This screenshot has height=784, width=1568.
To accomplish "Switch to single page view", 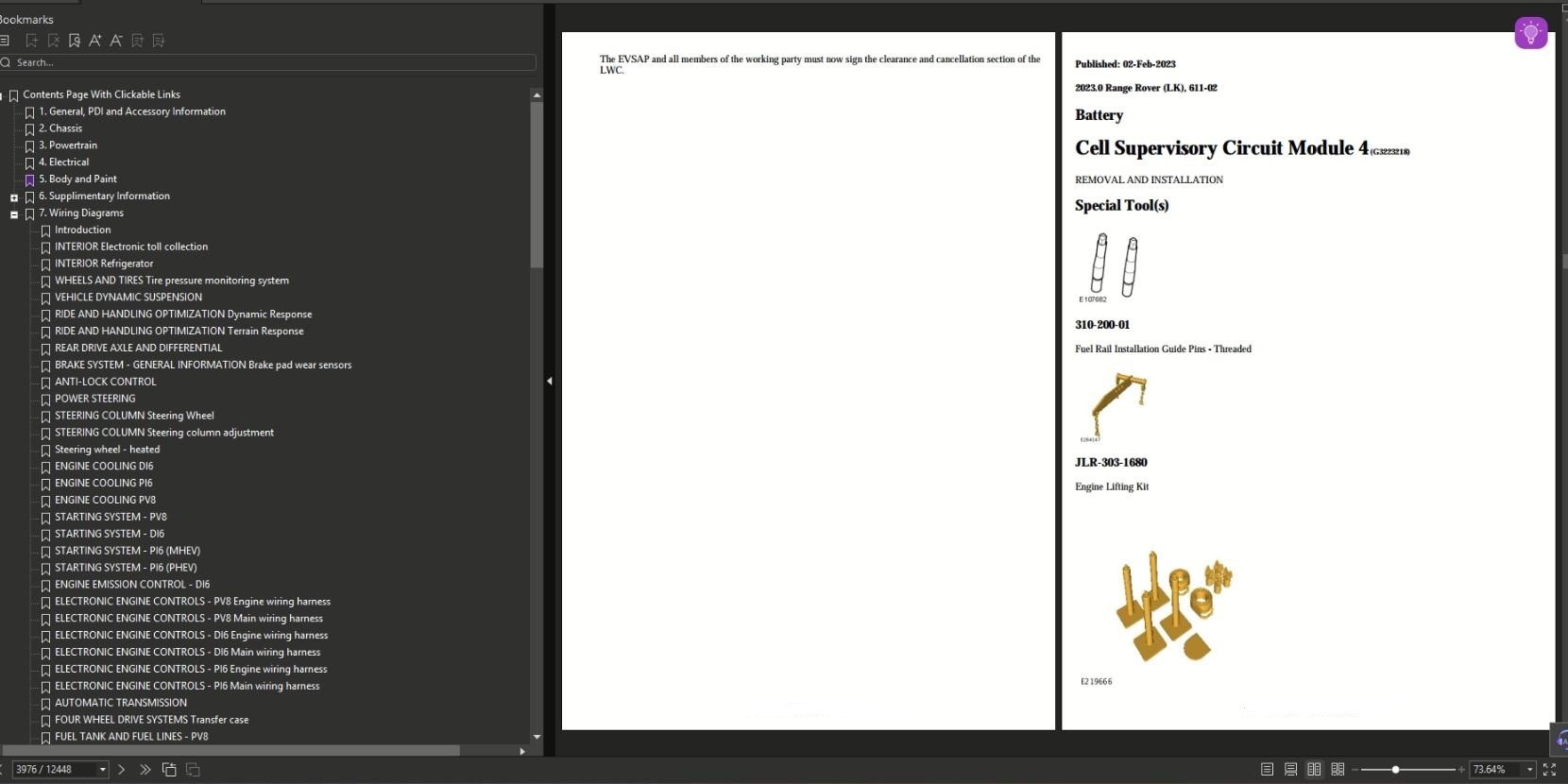I will point(1267,770).
